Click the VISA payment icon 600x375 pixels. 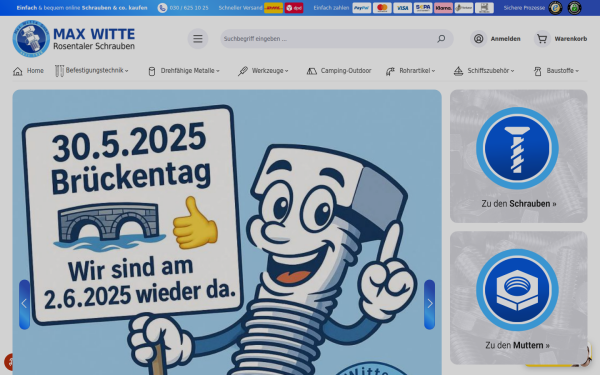click(402, 8)
